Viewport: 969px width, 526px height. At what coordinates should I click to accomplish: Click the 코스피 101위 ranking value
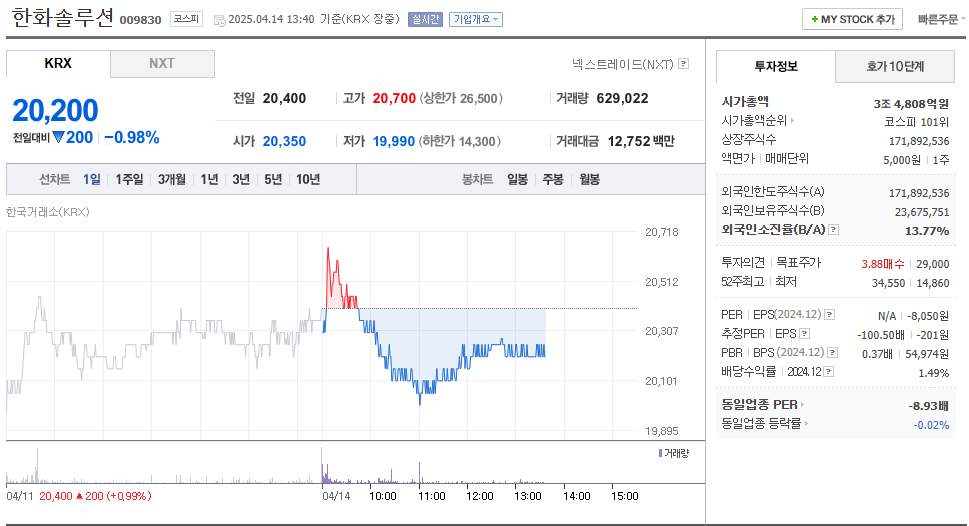point(916,122)
